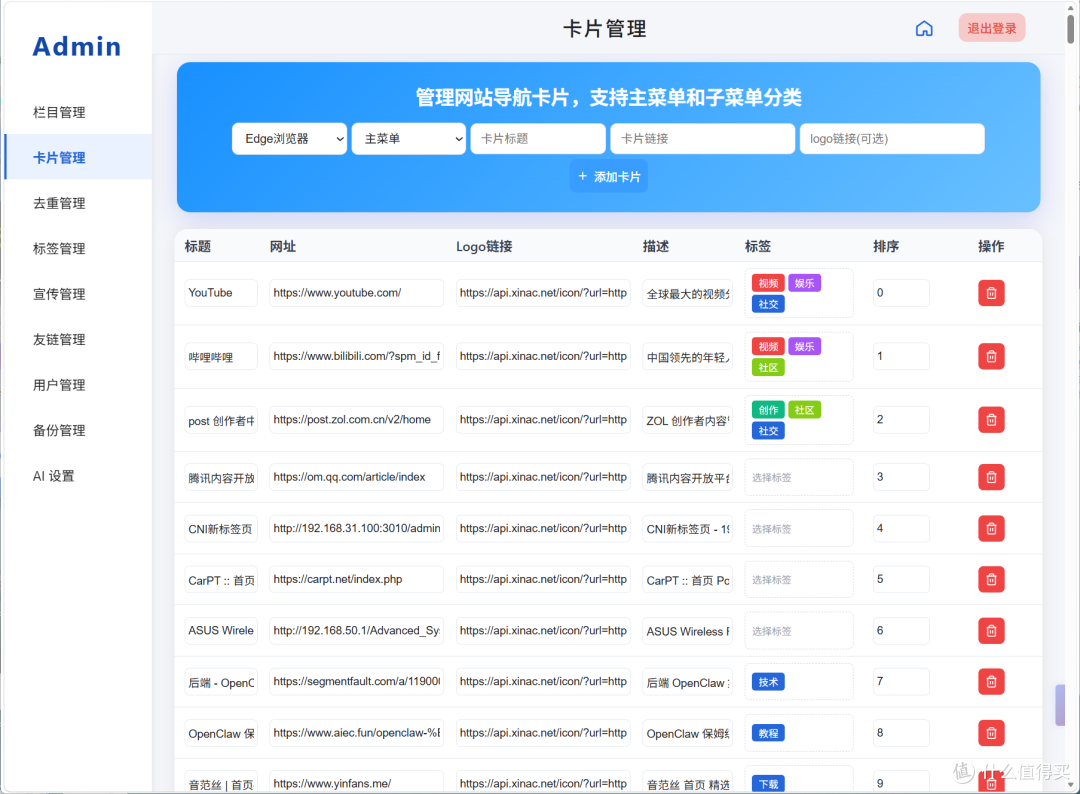Click the yinfans.me URL field

(x=357, y=783)
